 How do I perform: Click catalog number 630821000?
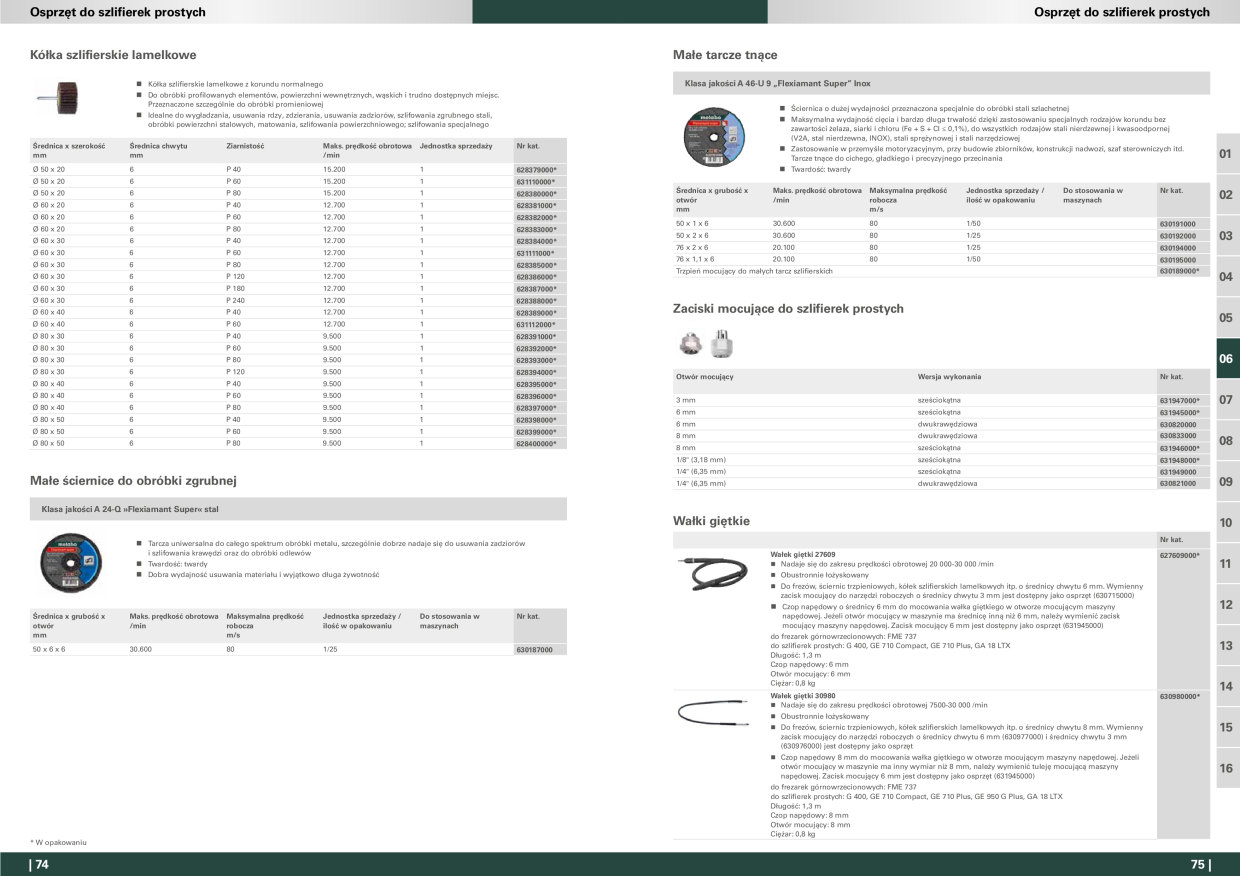pos(1178,483)
